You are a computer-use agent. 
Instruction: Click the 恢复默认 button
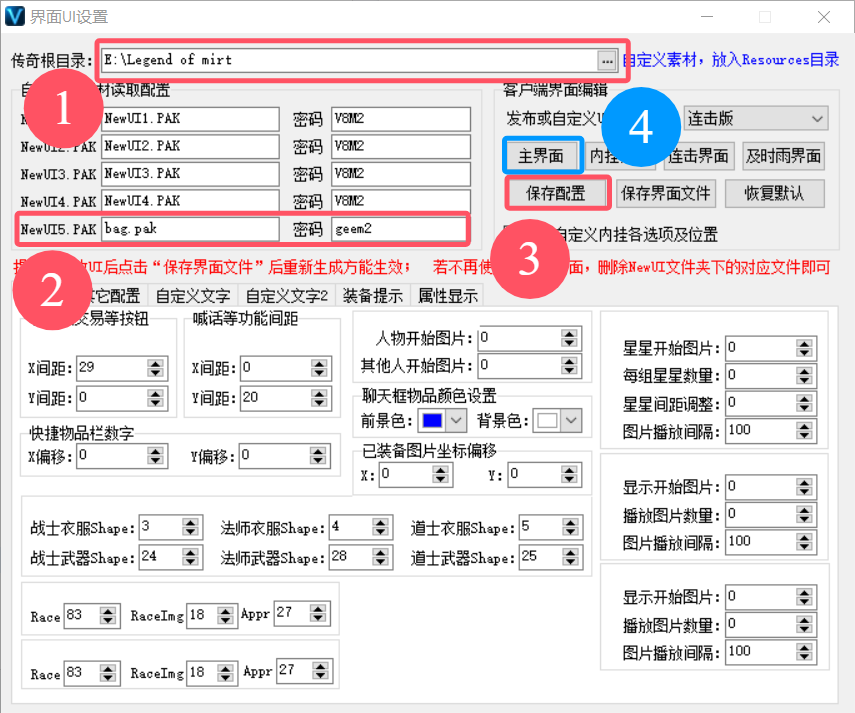coord(774,193)
